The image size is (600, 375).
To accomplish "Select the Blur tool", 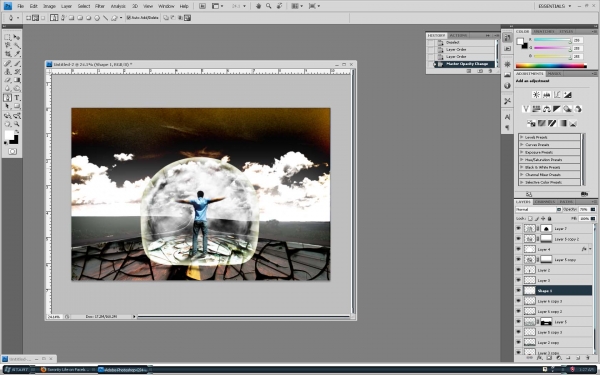I will [x=7, y=89].
